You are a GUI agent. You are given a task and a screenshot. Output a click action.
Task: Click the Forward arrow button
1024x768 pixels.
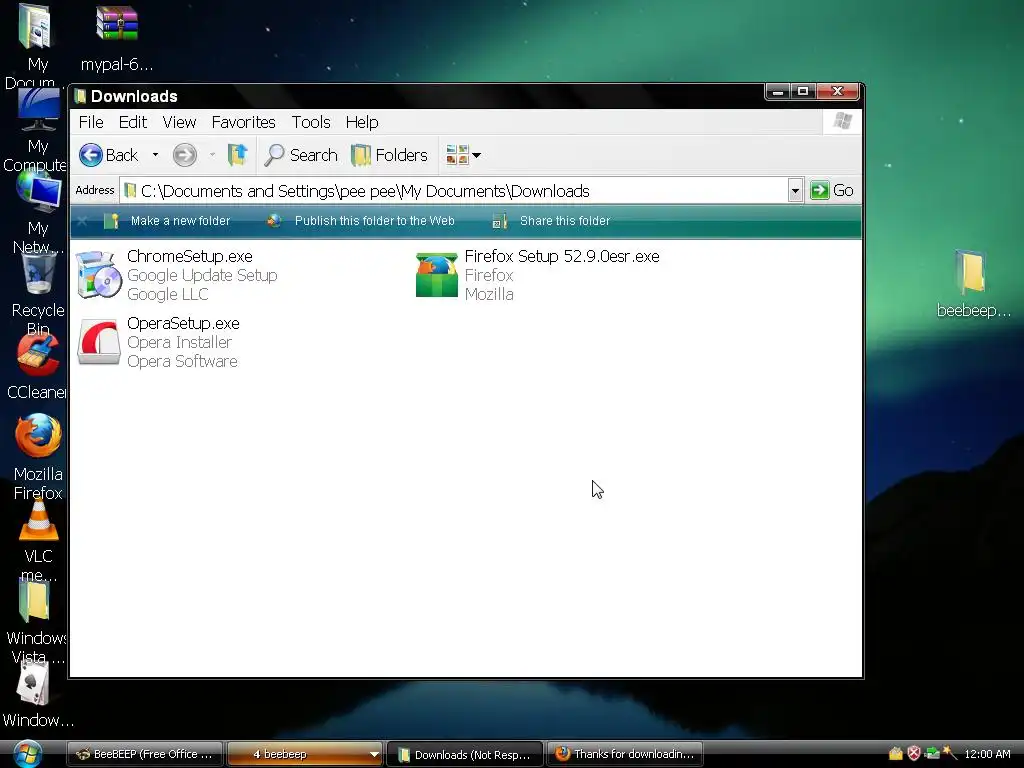pos(185,155)
